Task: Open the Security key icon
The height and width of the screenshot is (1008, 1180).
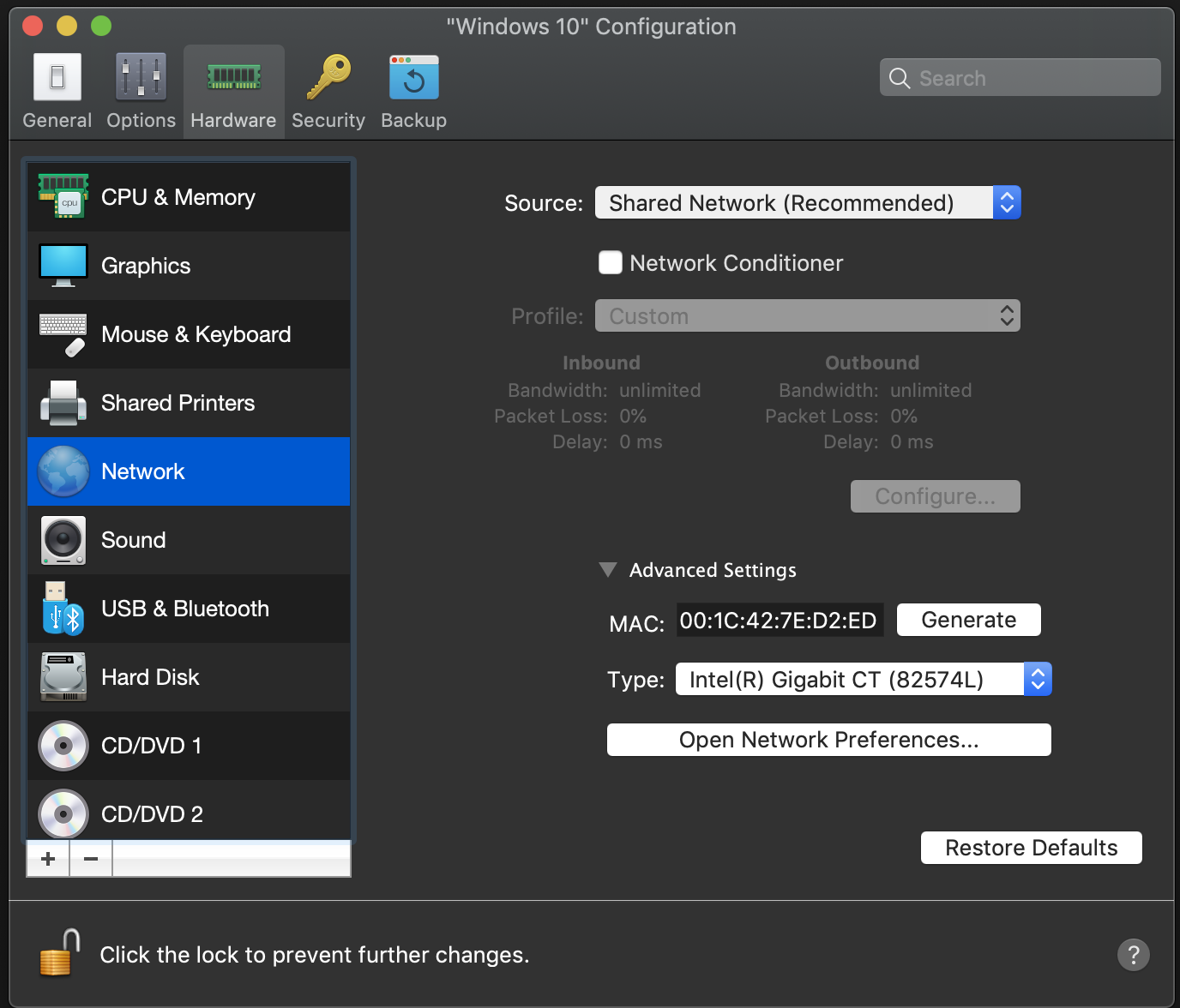Action: coord(328,77)
